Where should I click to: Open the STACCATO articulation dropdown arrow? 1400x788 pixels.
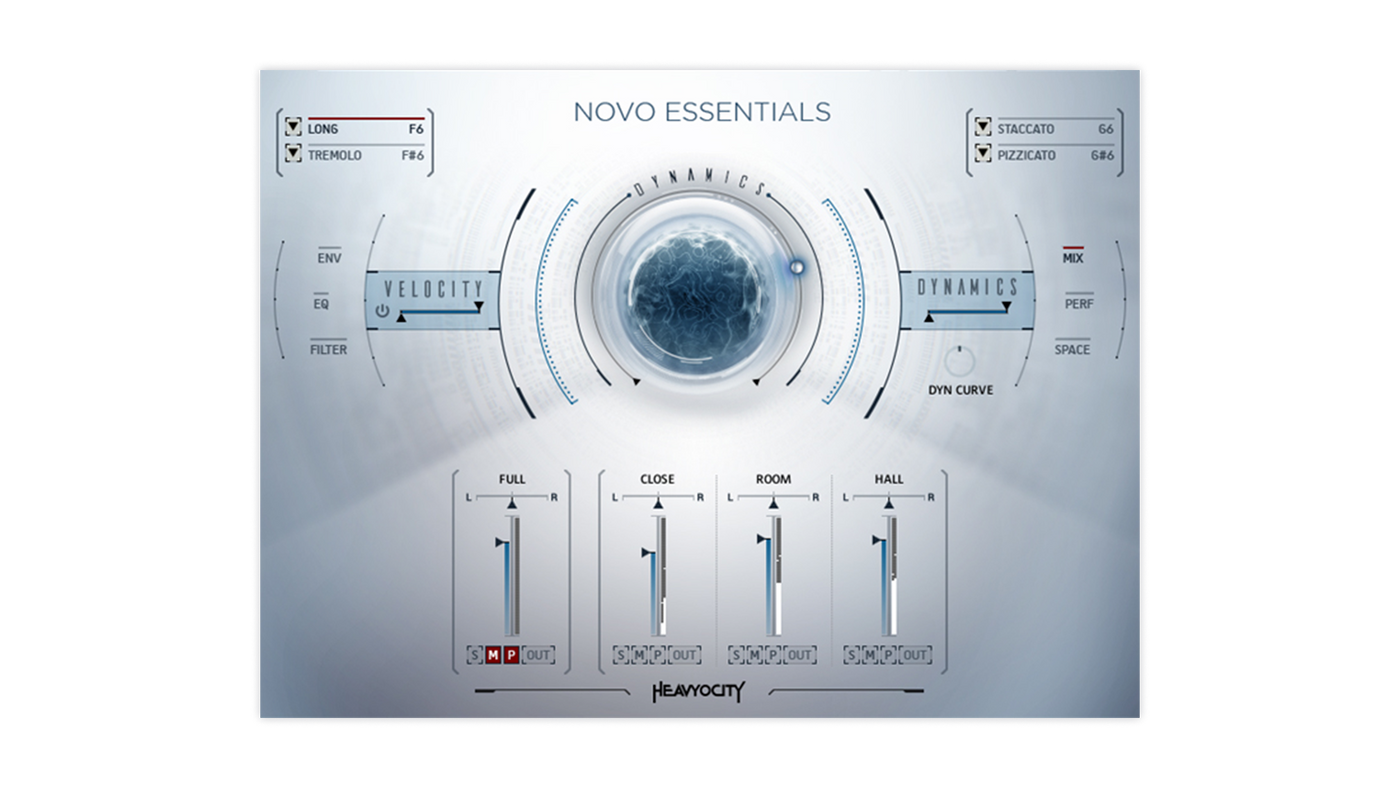click(x=983, y=127)
